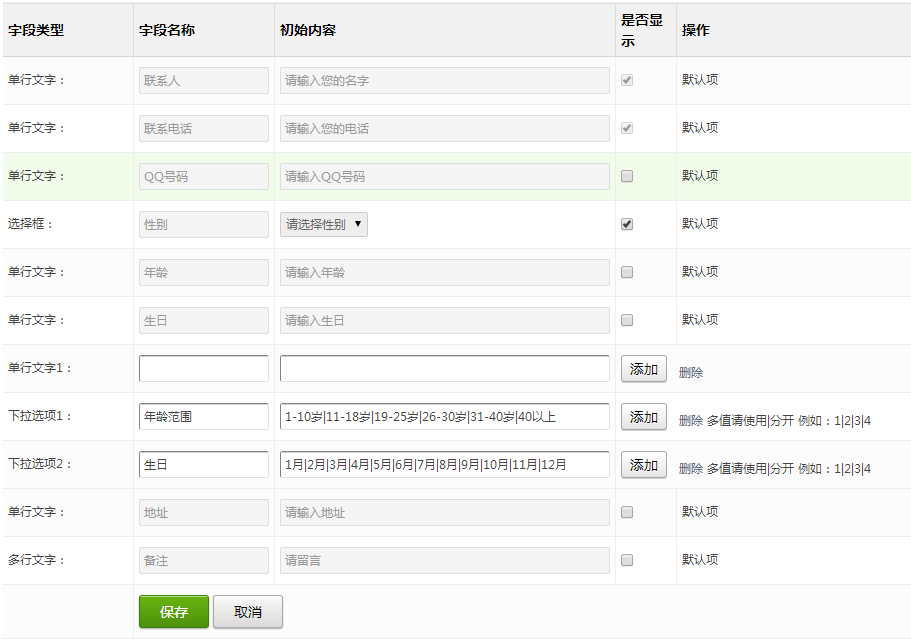
Task: Open the 请选择性别 dropdown
Action: [x=323, y=224]
